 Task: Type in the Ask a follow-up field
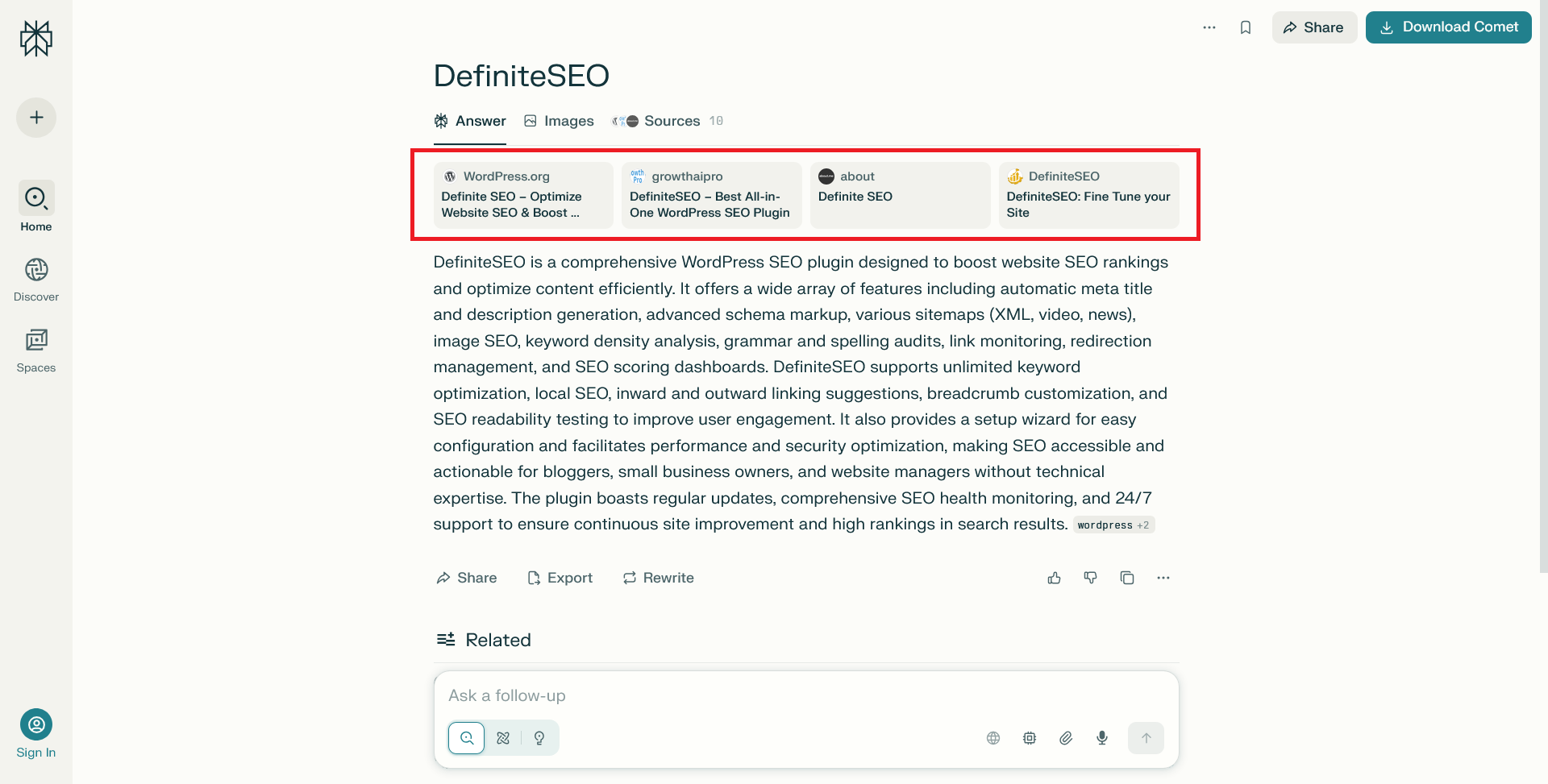point(806,695)
